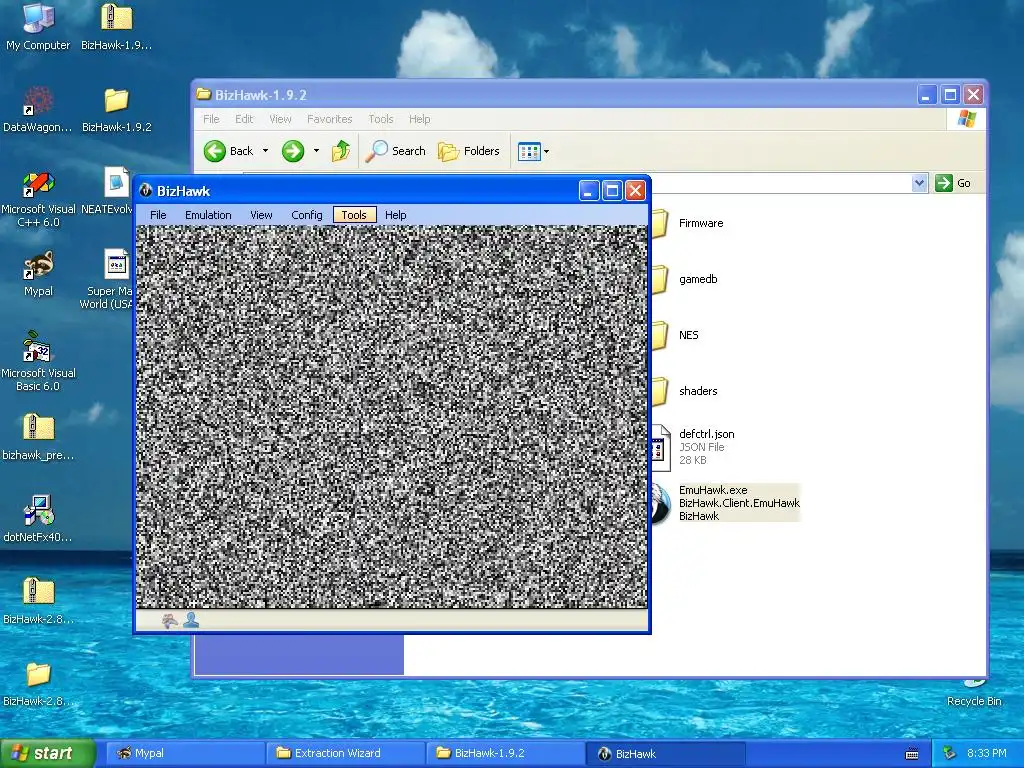Select Super Mario World file on desktop
1024x768 pixels.
(x=108, y=278)
